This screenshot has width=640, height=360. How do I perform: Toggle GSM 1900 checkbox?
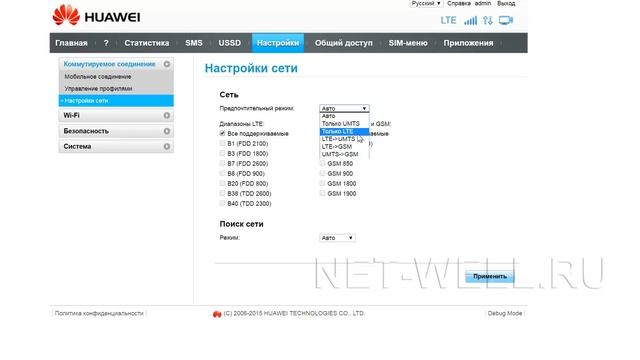click(x=322, y=193)
